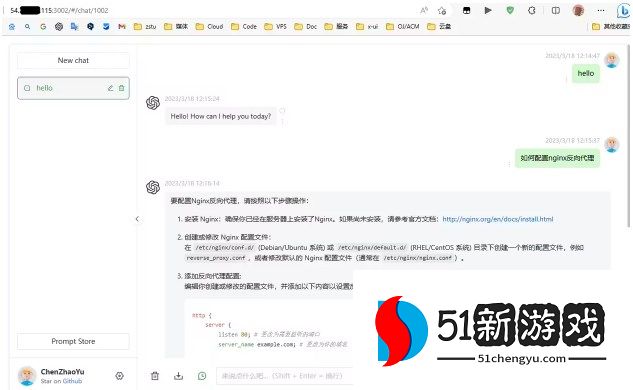Follow the Github link under ChenZhaoYu
Viewport: 633px width, 390px height.
click(x=72, y=381)
